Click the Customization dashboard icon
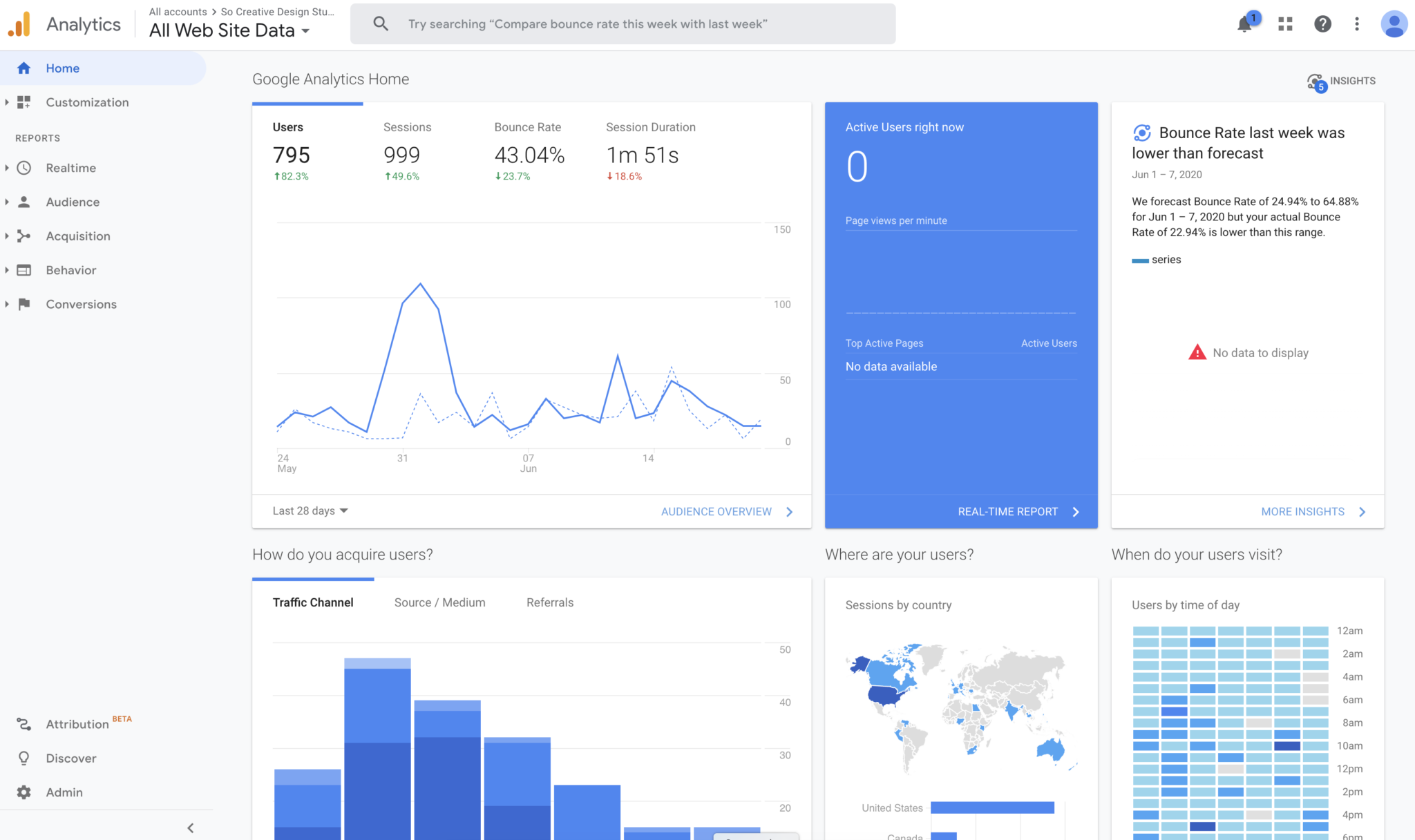Viewport: 1415px width, 840px height. 24,102
